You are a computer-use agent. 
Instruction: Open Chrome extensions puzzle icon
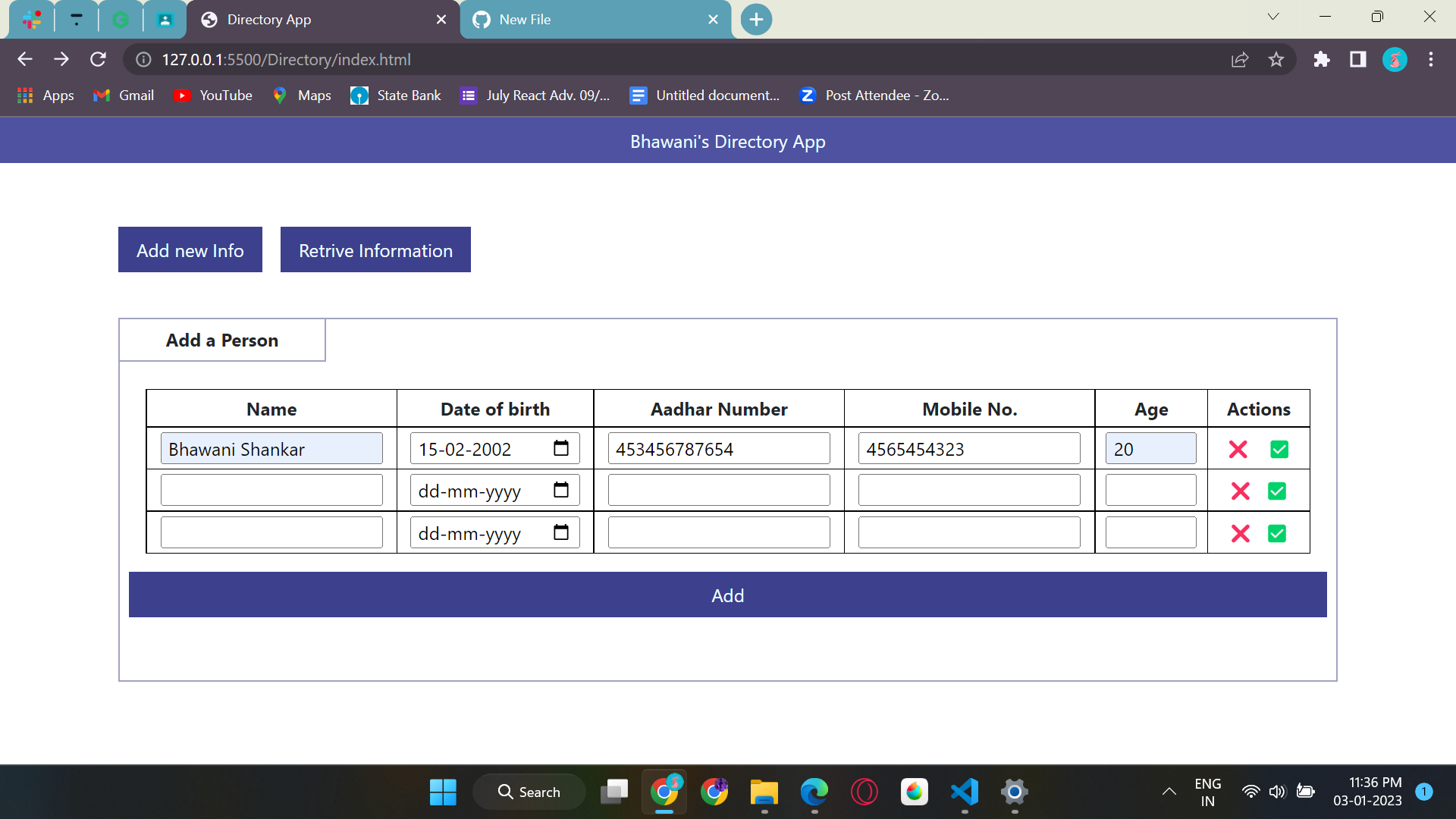[x=1322, y=59]
